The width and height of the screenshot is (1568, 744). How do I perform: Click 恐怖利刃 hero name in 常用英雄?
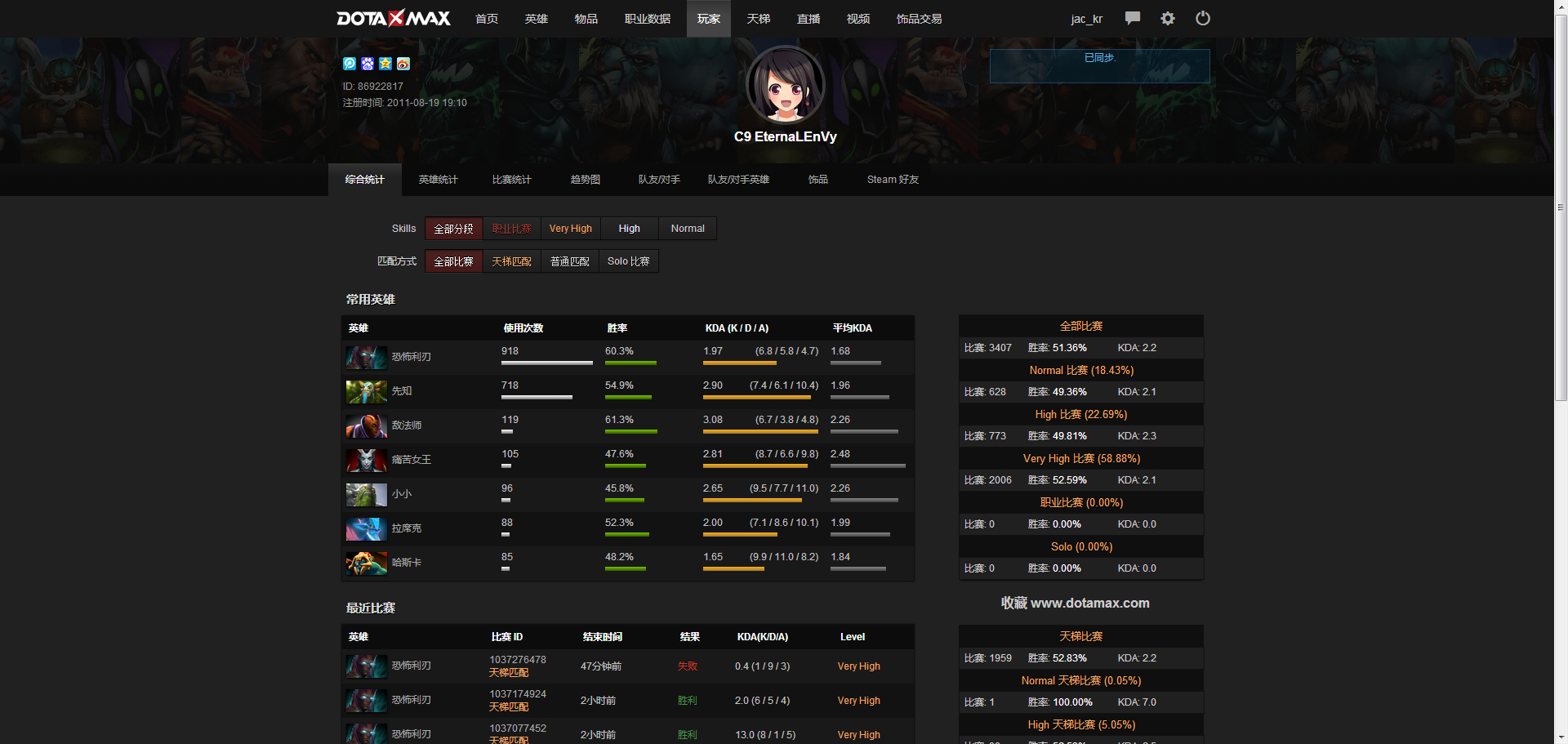pyautogui.click(x=411, y=358)
